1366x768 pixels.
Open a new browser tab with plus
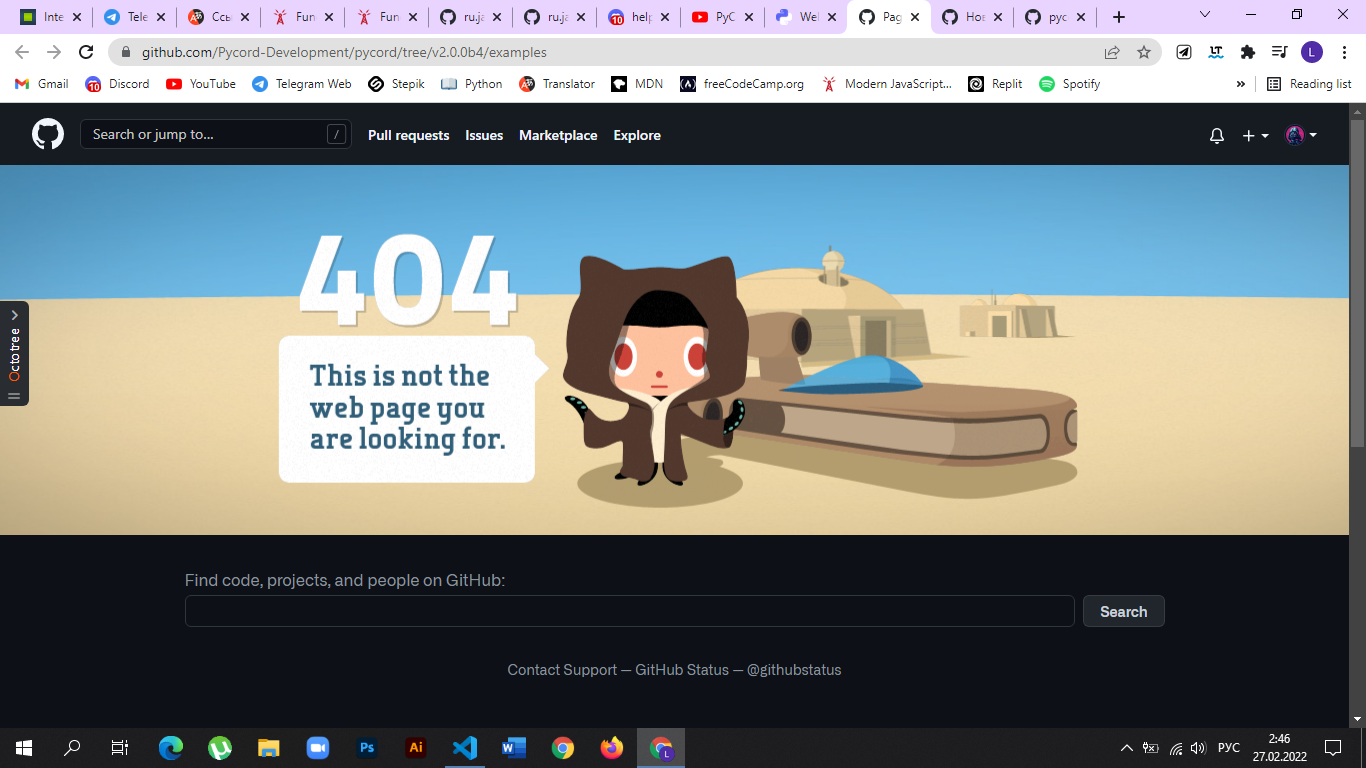click(1119, 17)
